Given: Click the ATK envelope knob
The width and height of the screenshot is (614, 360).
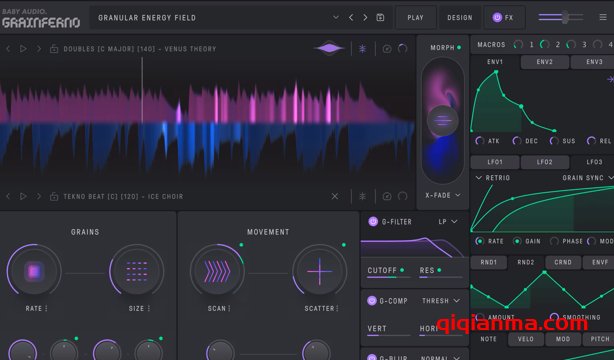Looking at the screenshot, I should 480,141.
